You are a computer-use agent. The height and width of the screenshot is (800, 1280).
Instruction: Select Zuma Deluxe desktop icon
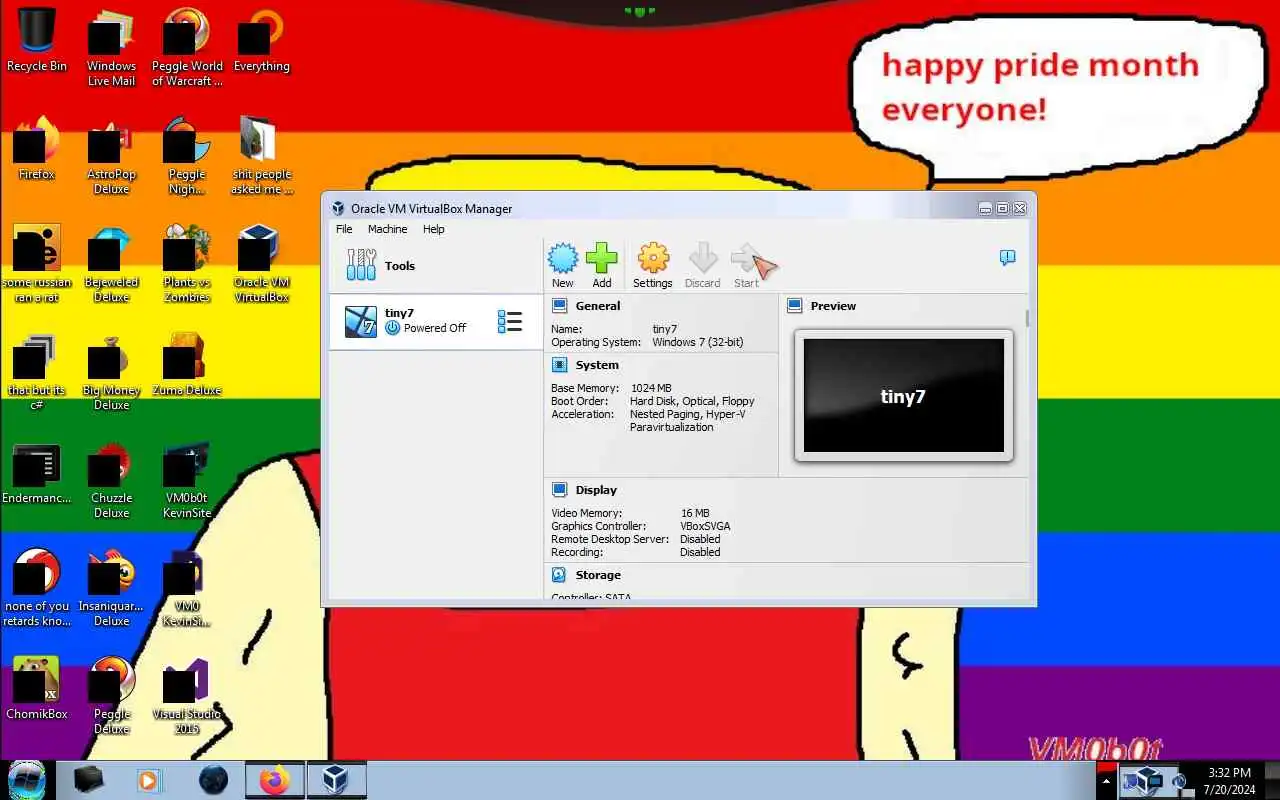[x=187, y=364]
